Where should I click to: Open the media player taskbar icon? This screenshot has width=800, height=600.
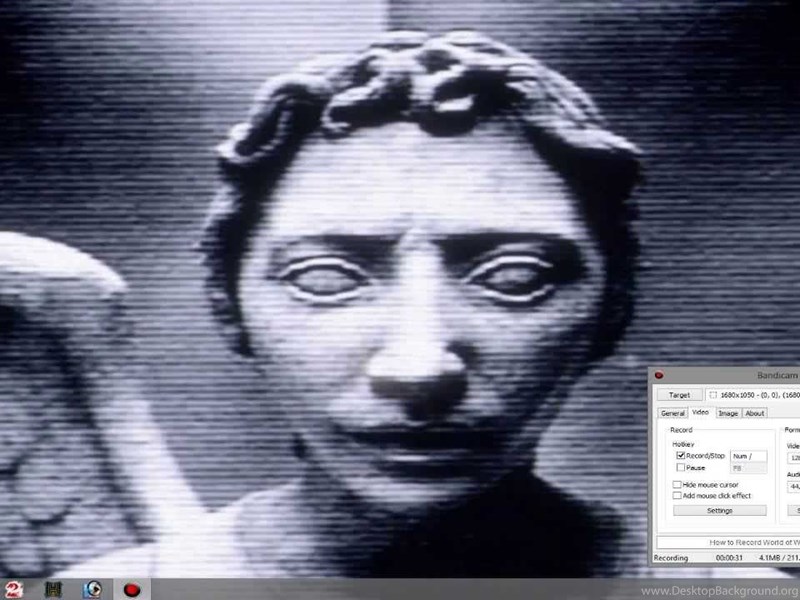[94, 589]
